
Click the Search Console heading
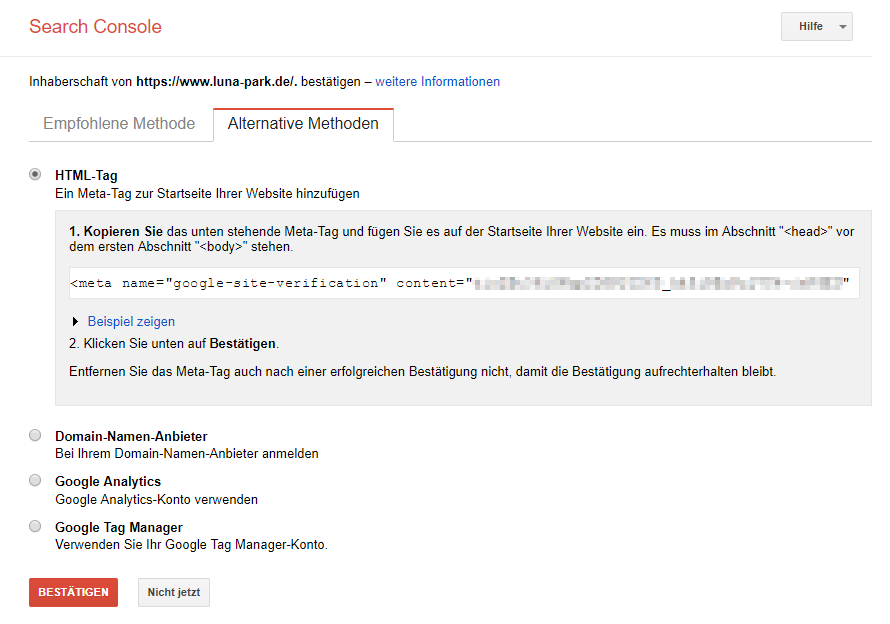click(95, 27)
